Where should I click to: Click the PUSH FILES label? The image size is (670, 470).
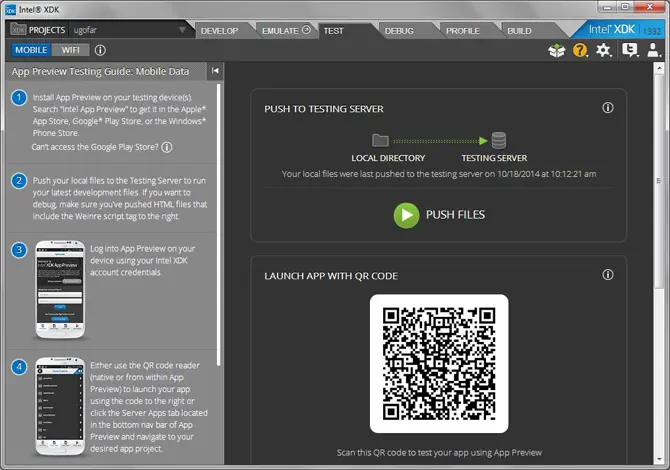click(x=455, y=215)
